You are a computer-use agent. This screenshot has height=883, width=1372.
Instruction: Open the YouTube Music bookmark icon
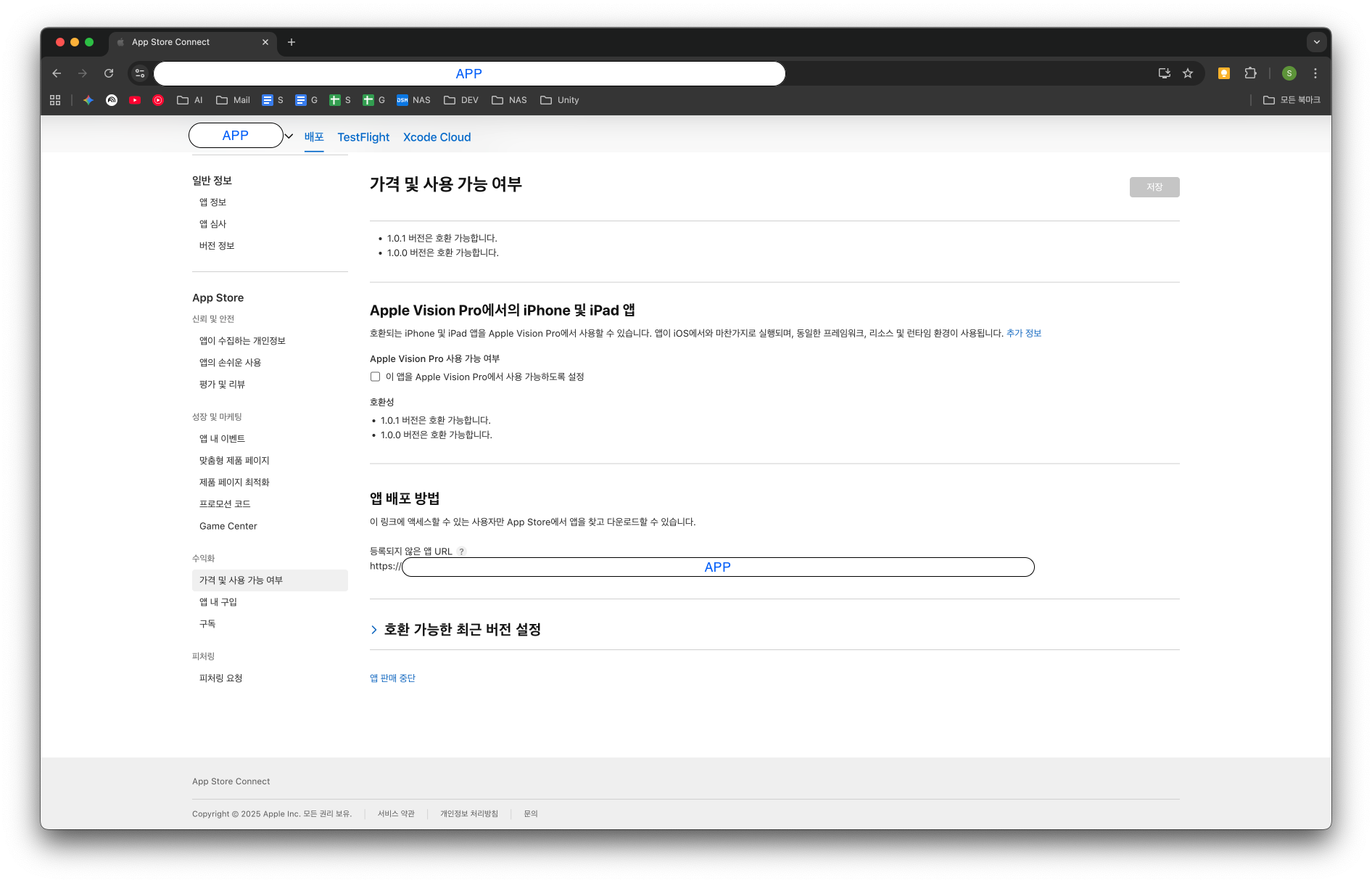point(158,100)
